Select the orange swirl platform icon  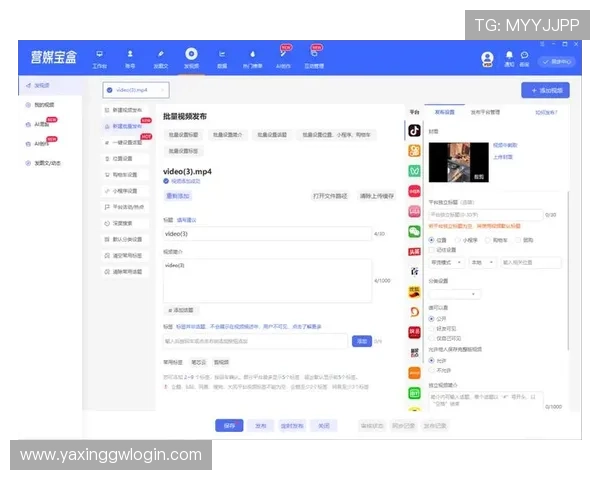click(x=414, y=312)
